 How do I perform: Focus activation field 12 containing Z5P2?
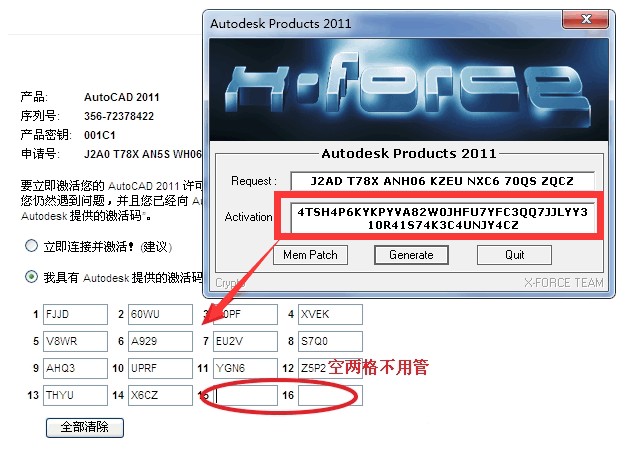[330, 368]
